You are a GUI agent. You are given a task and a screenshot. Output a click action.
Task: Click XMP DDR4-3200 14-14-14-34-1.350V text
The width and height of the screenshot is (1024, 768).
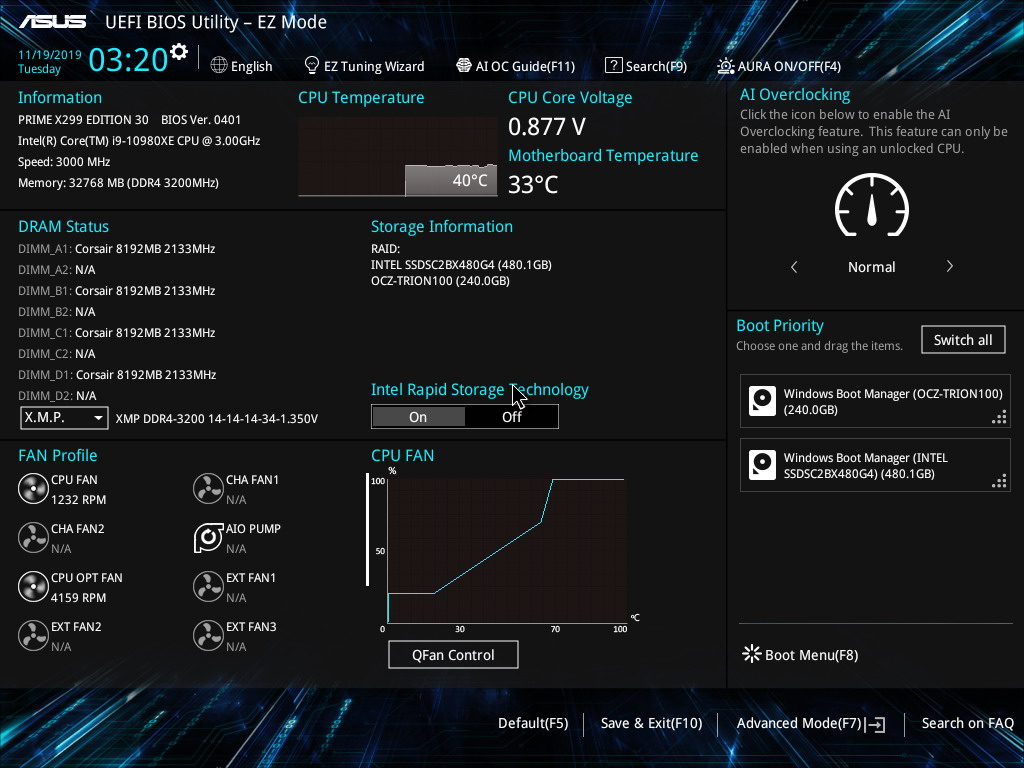tap(217, 419)
